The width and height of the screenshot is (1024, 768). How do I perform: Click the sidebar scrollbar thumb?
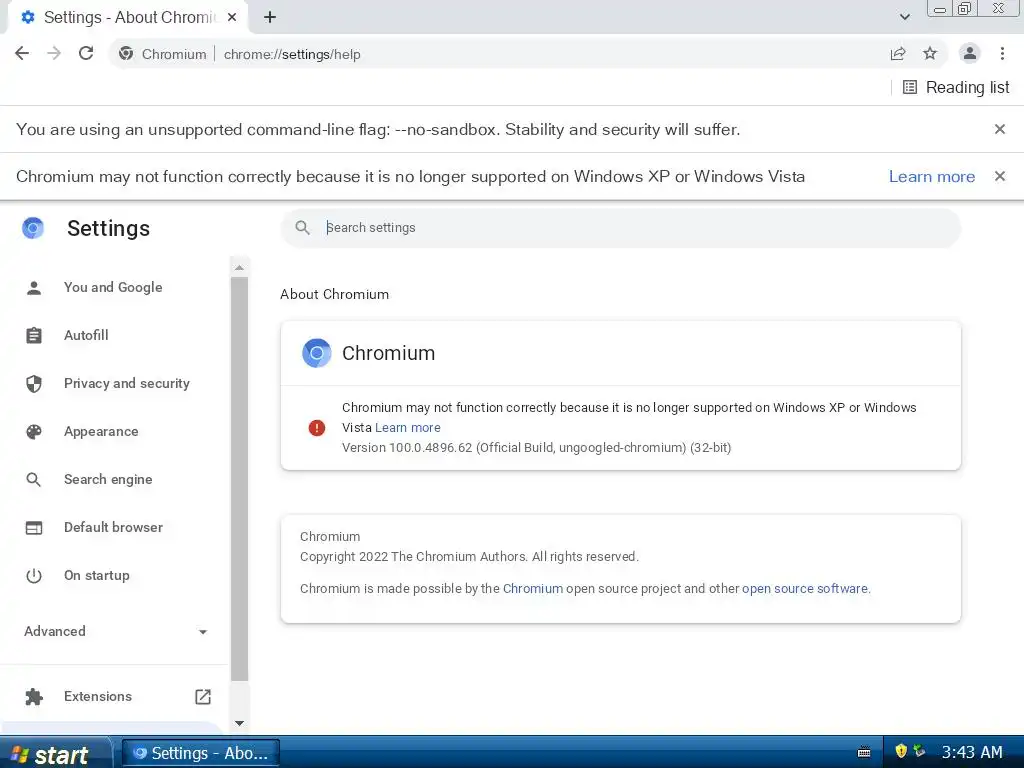point(239,479)
